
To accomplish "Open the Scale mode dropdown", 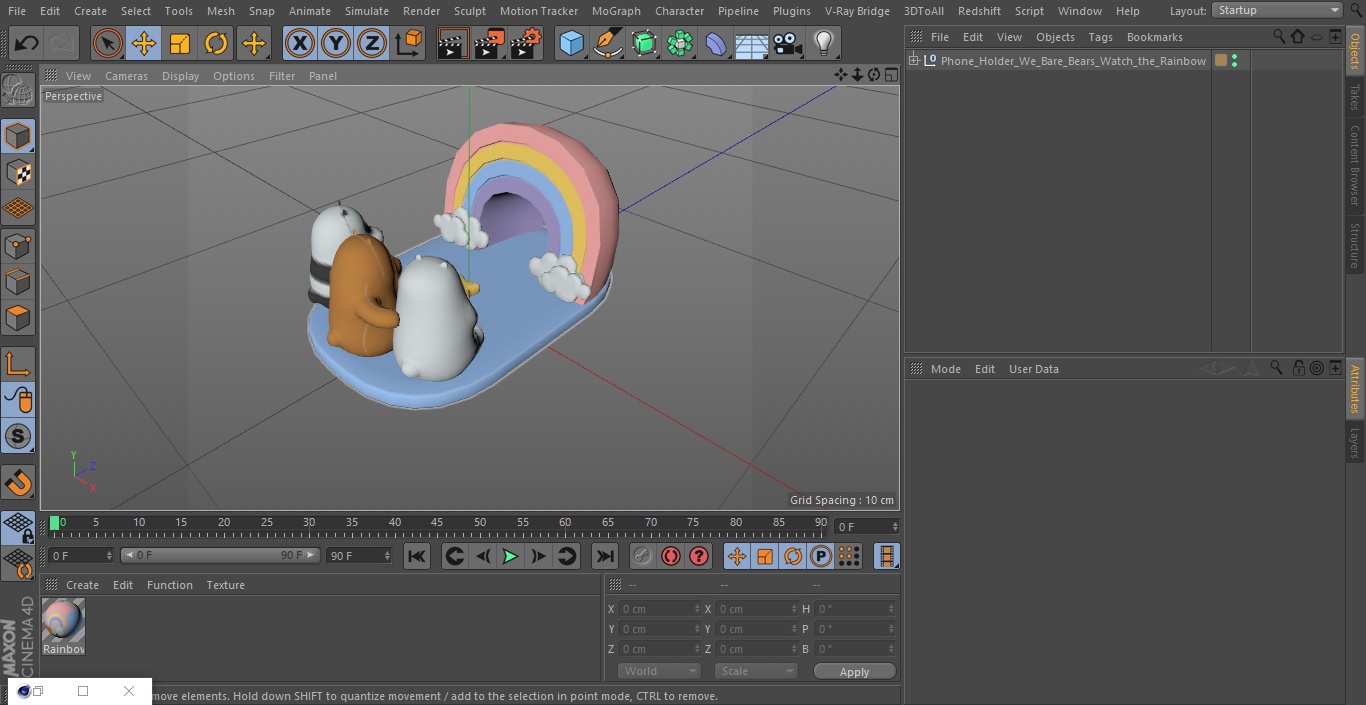I will pyautogui.click(x=756, y=671).
